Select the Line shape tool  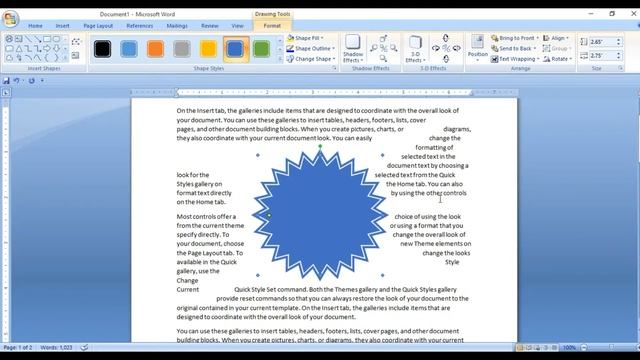[28, 39]
